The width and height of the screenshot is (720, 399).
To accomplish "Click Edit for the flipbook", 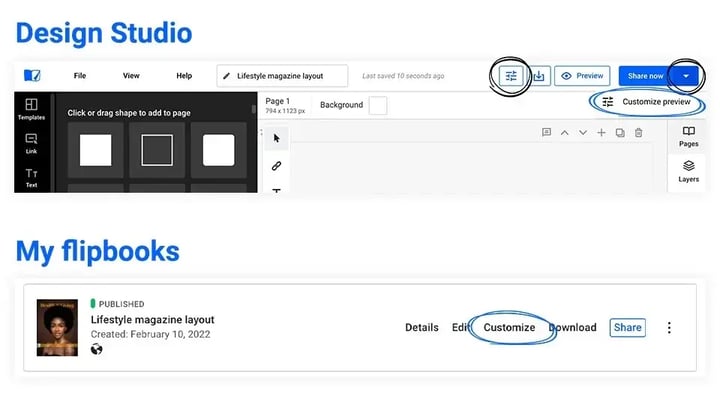I will (x=460, y=327).
